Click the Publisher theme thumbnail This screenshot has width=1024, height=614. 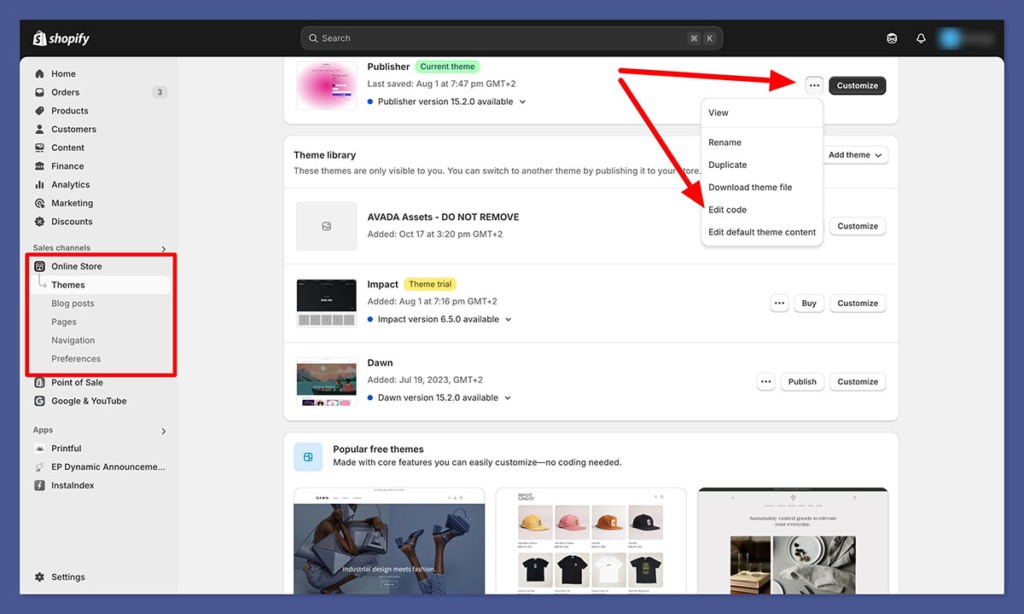(x=326, y=85)
